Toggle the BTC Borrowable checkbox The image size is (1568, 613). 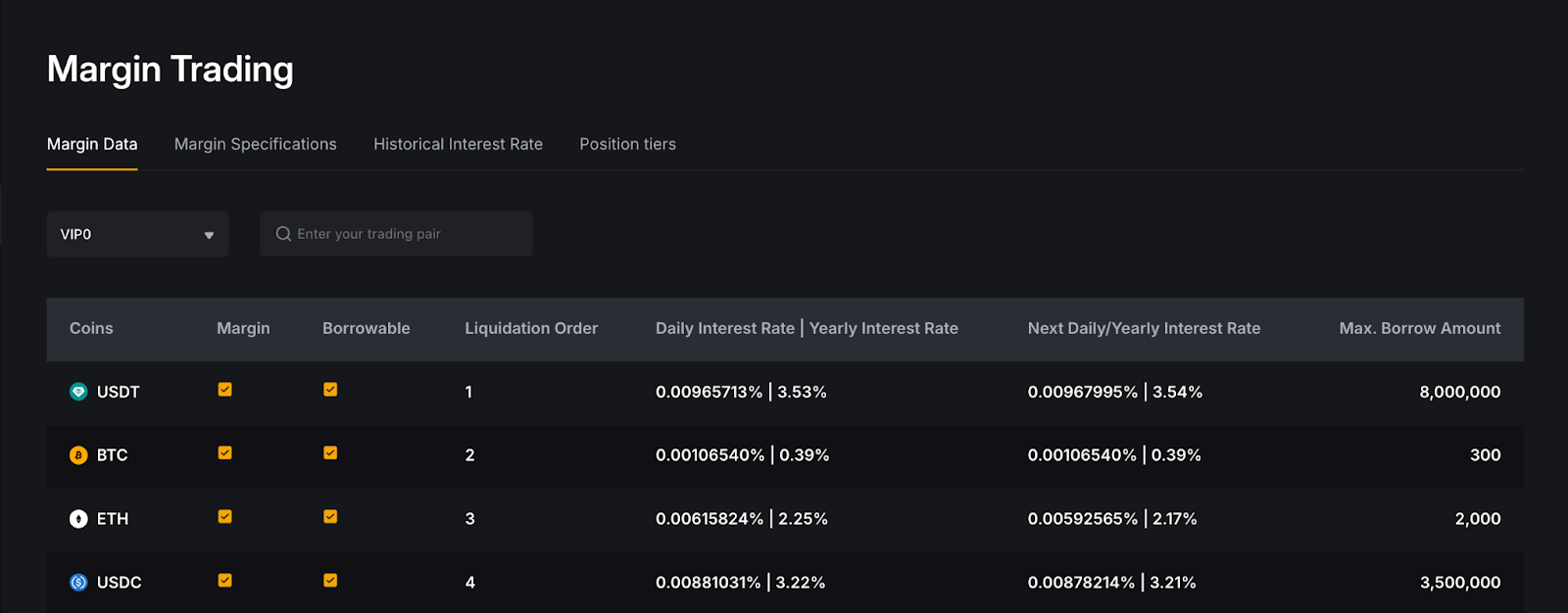tap(330, 453)
